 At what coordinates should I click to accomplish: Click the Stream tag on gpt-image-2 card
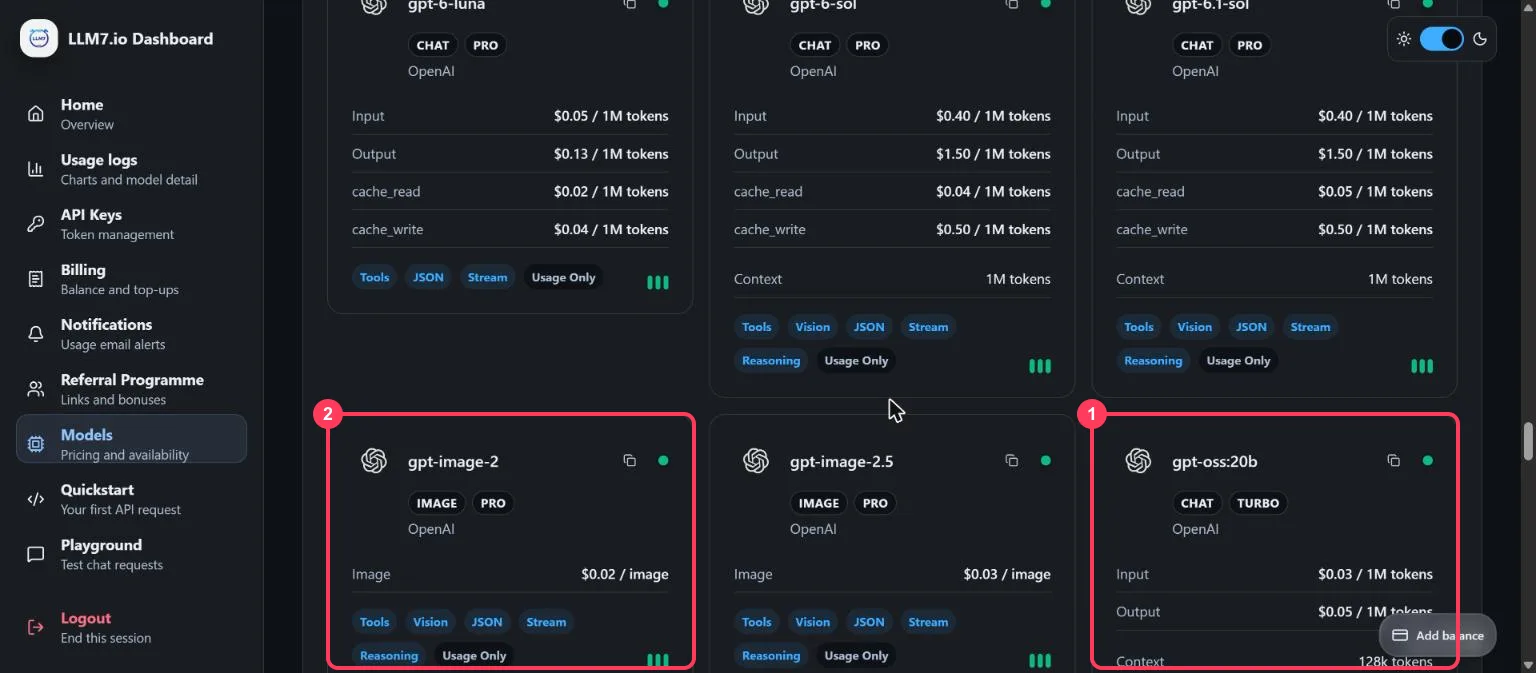546,622
